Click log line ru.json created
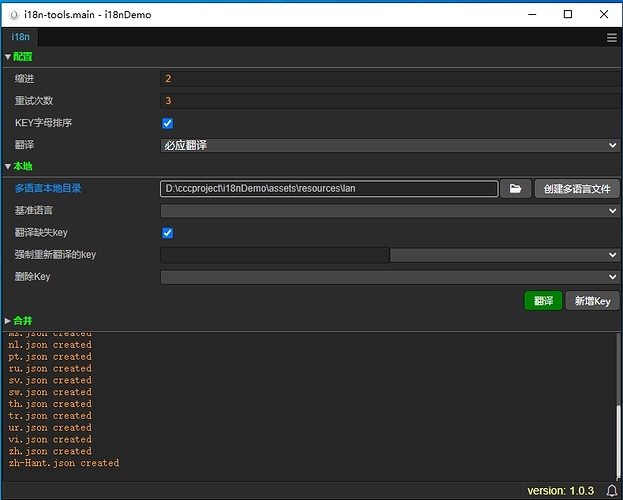 50,368
